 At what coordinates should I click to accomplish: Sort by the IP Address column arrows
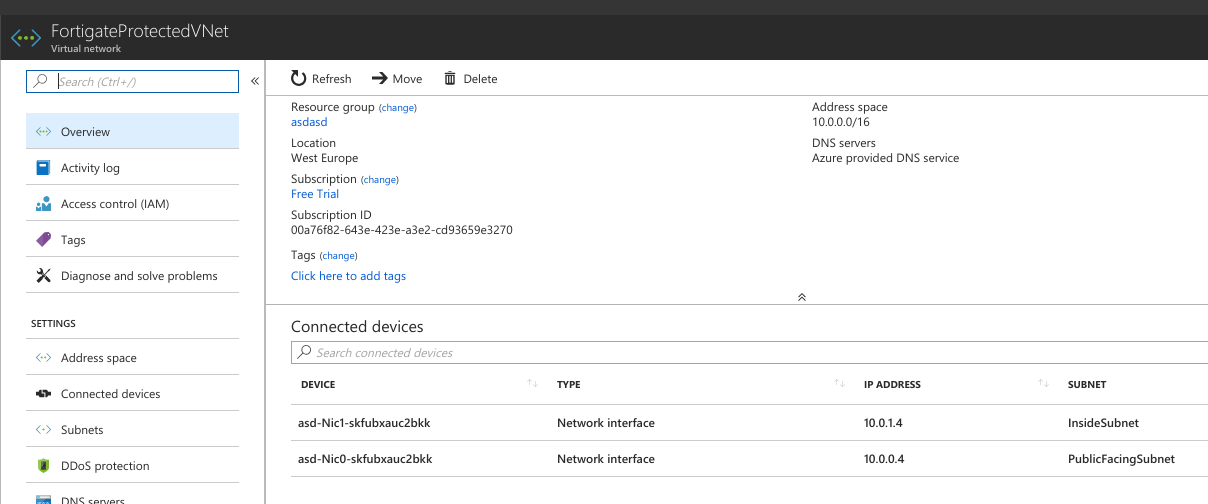coord(1044,384)
